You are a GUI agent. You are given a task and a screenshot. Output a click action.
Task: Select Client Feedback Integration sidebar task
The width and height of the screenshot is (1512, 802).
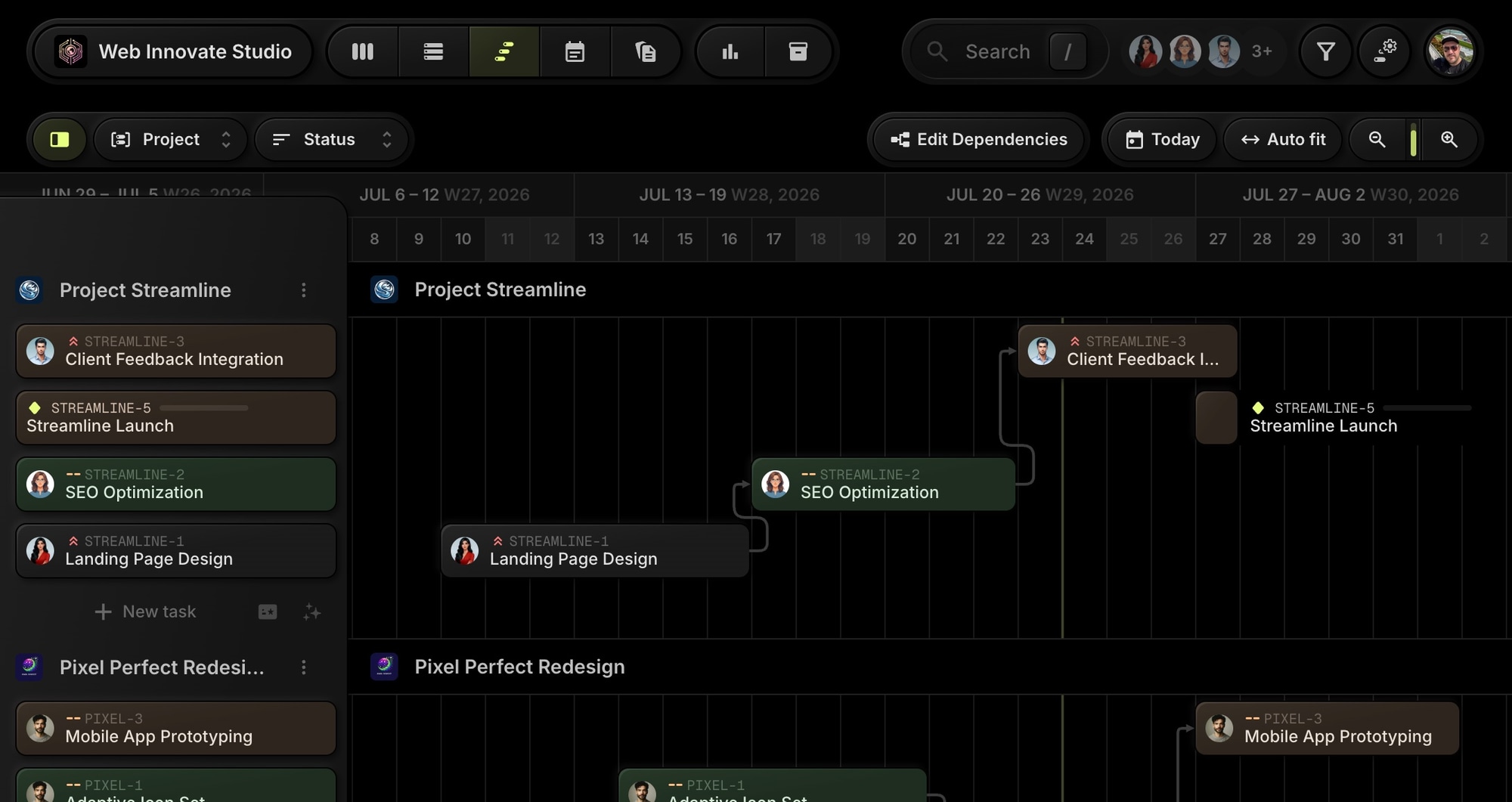coord(175,351)
